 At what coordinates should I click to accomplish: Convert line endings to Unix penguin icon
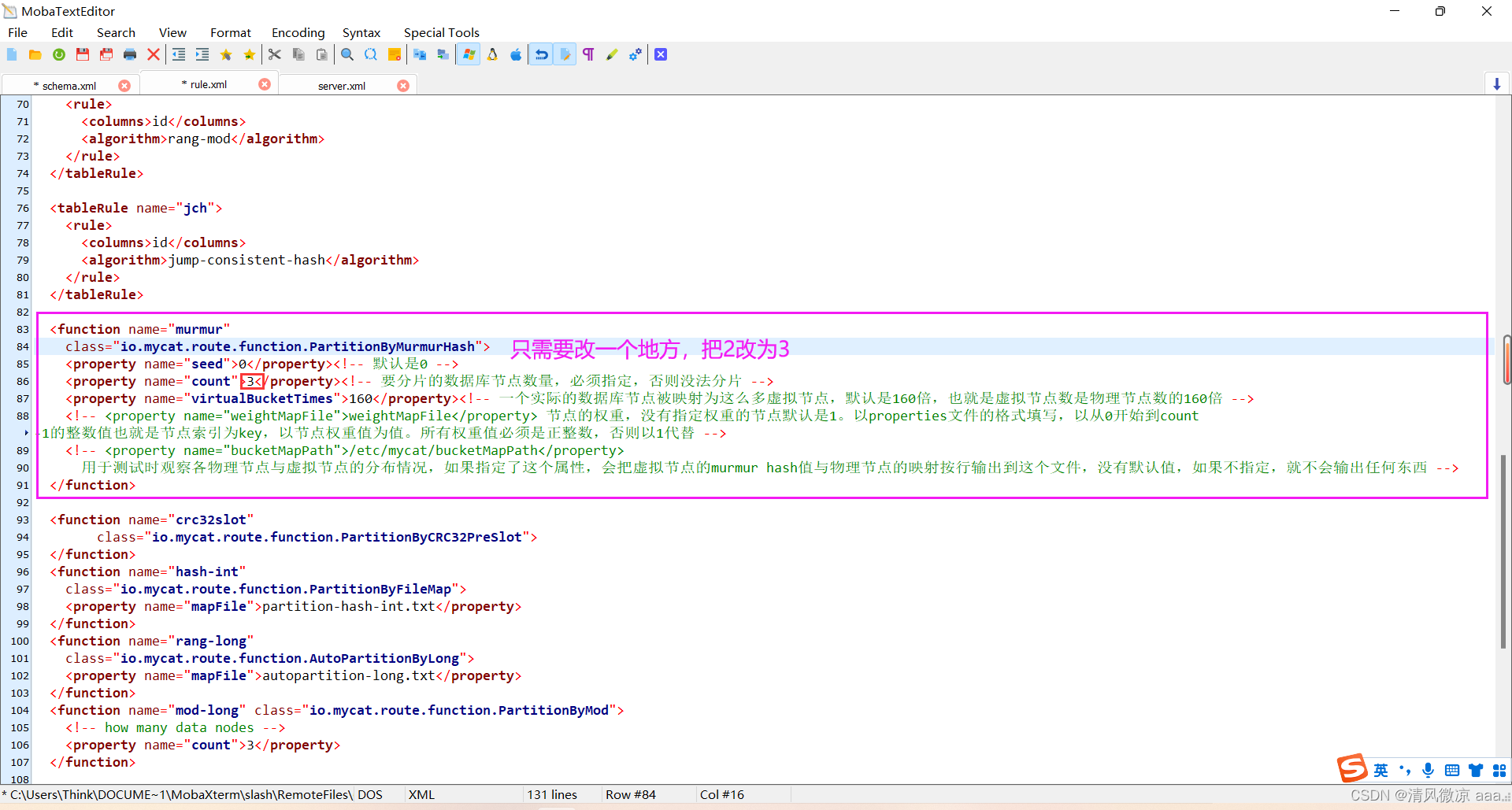coord(492,54)
